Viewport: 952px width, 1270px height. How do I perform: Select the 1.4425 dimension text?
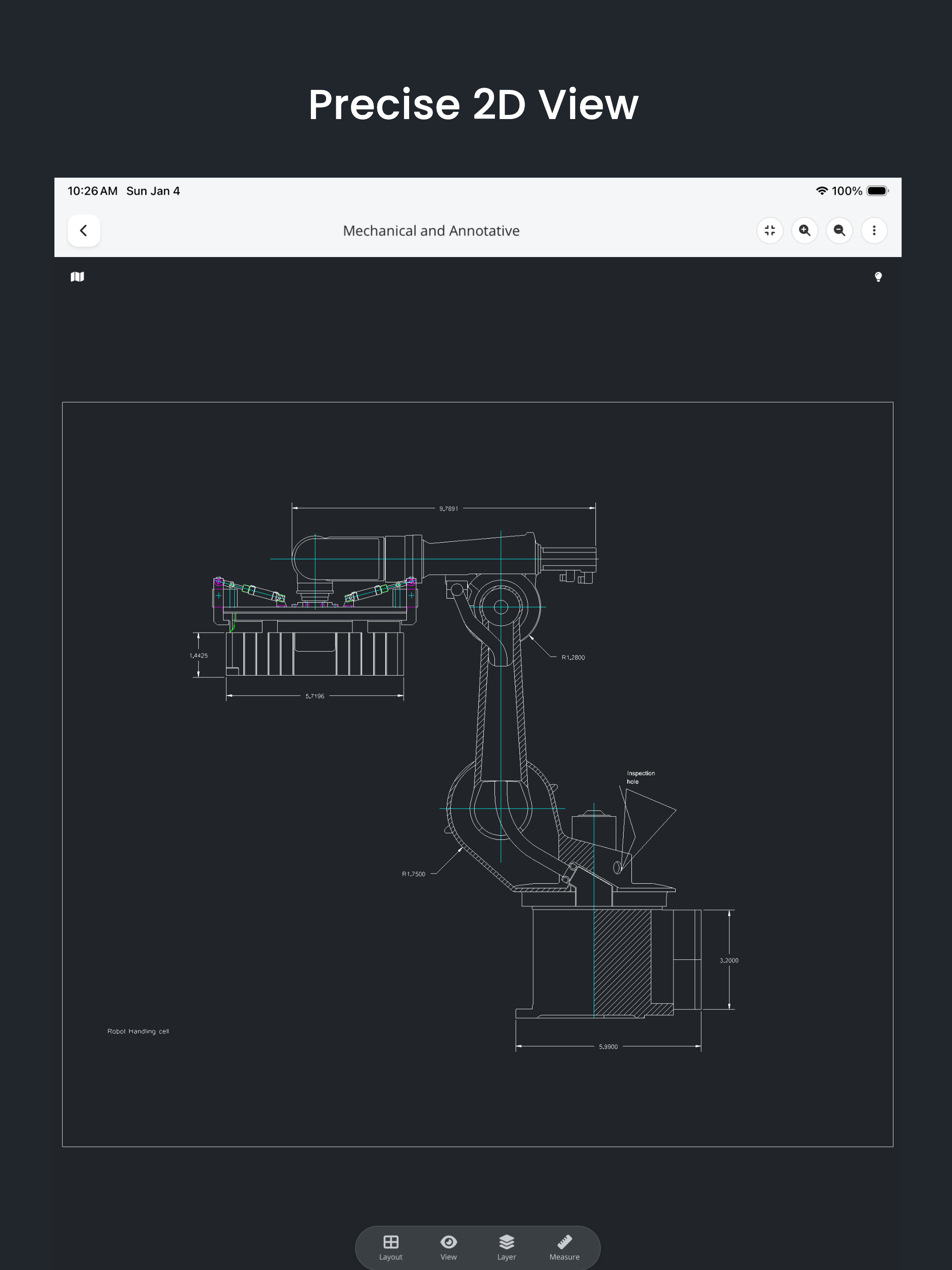(198, 656)
